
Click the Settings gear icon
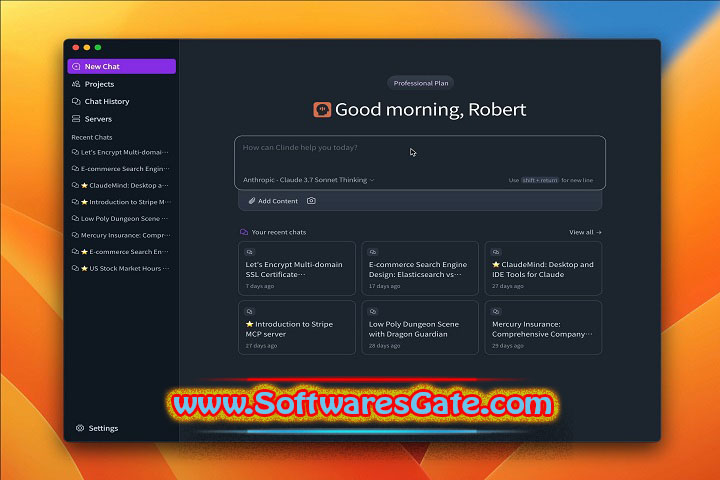coord(80,428)
